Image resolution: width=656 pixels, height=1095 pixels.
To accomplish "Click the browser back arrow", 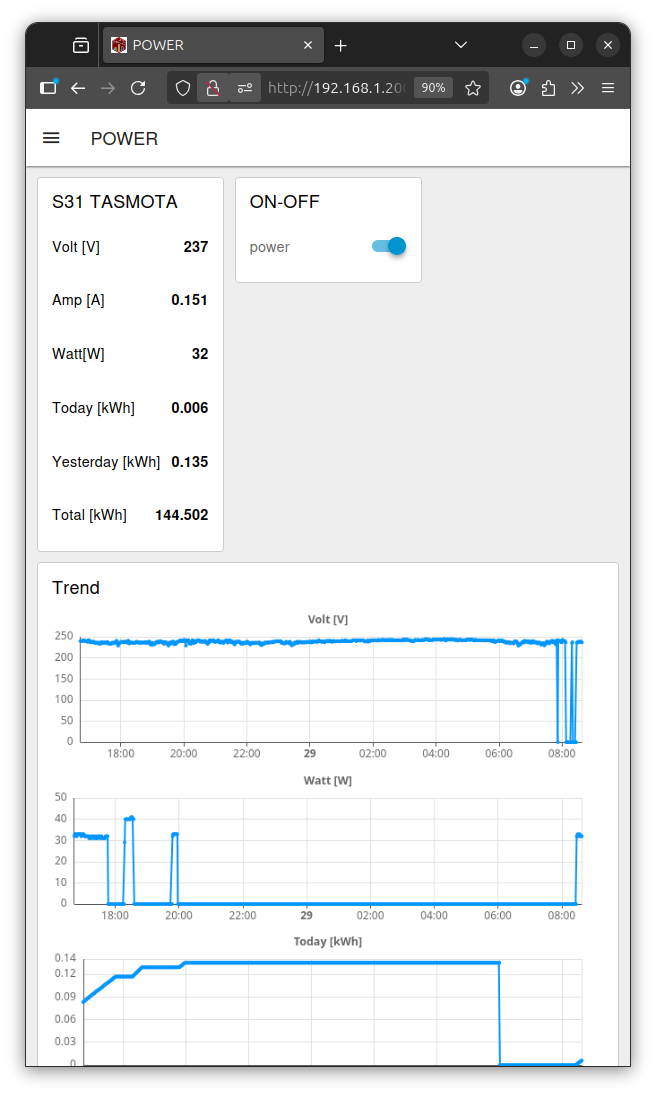I will [78, 88].
